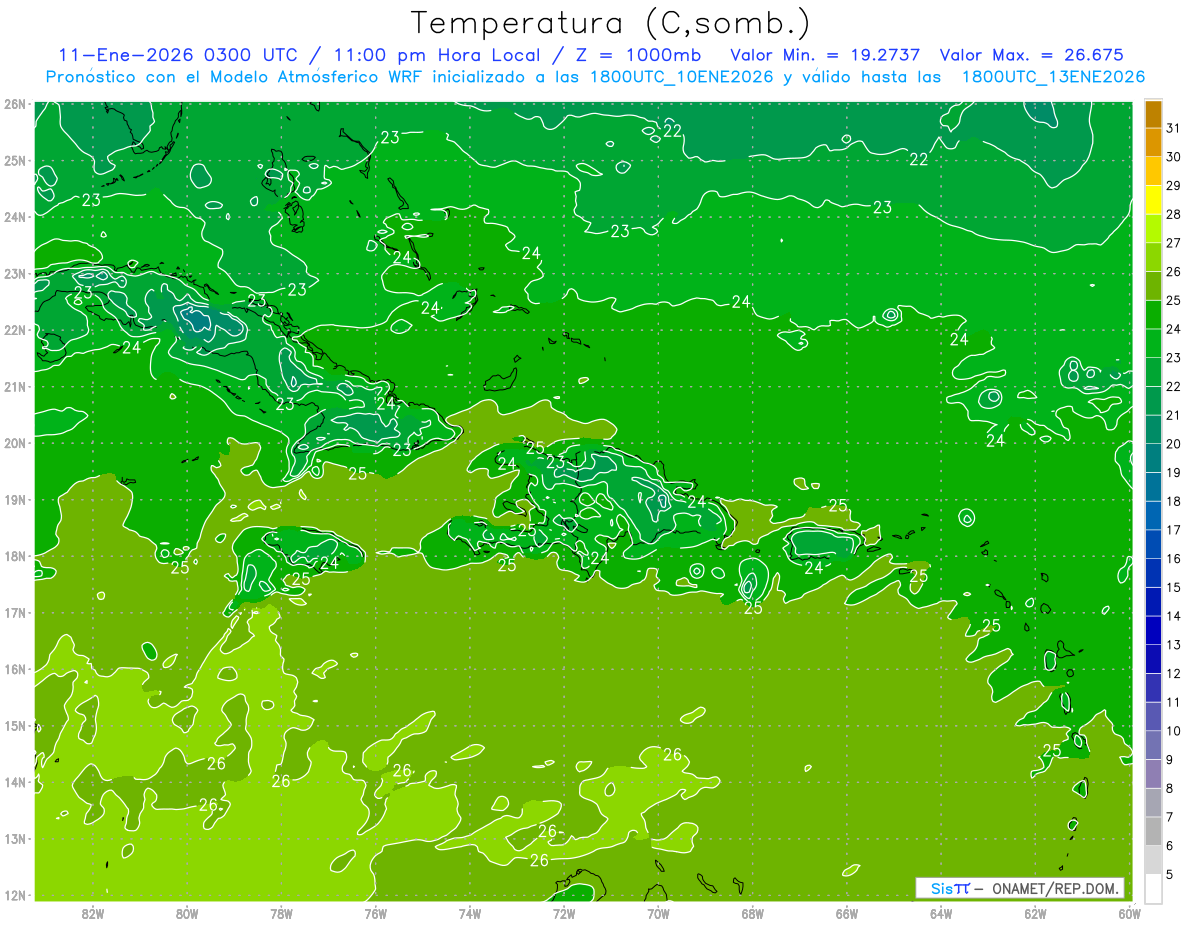The width and height of the screenshot is (1200, 927).
Task: Click the 62W longitude axis label
Action: pyautogui.click(x=1035, y=912)
